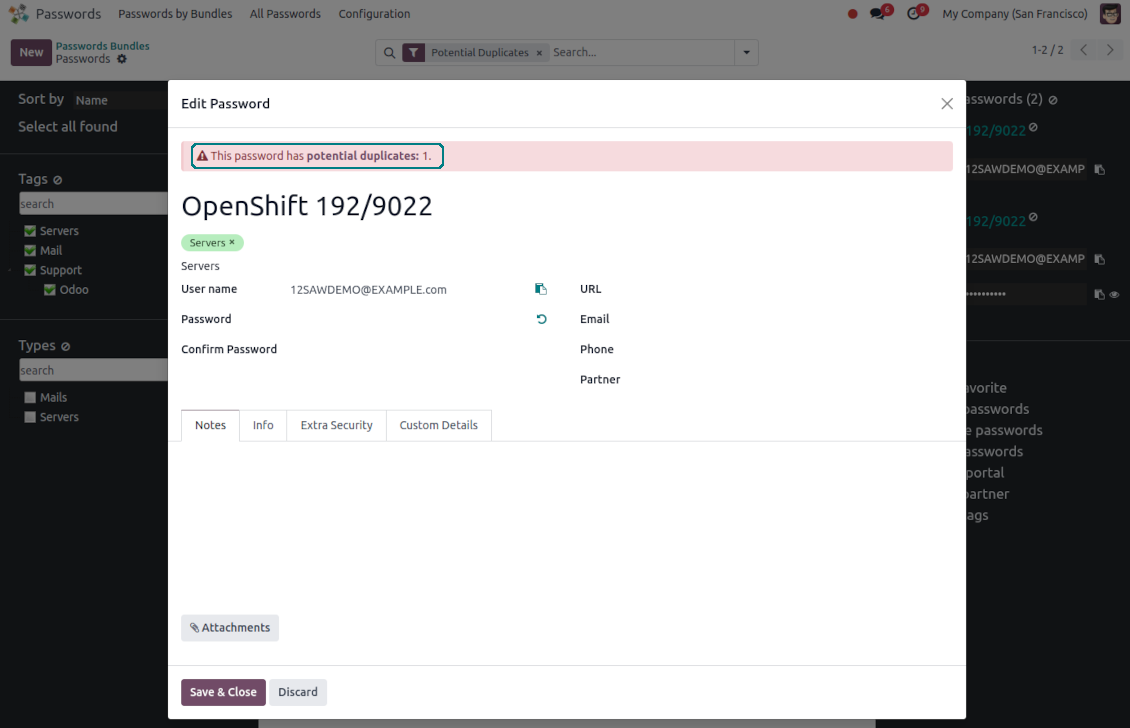Uncheck the Mail tag checkbox

30,251
